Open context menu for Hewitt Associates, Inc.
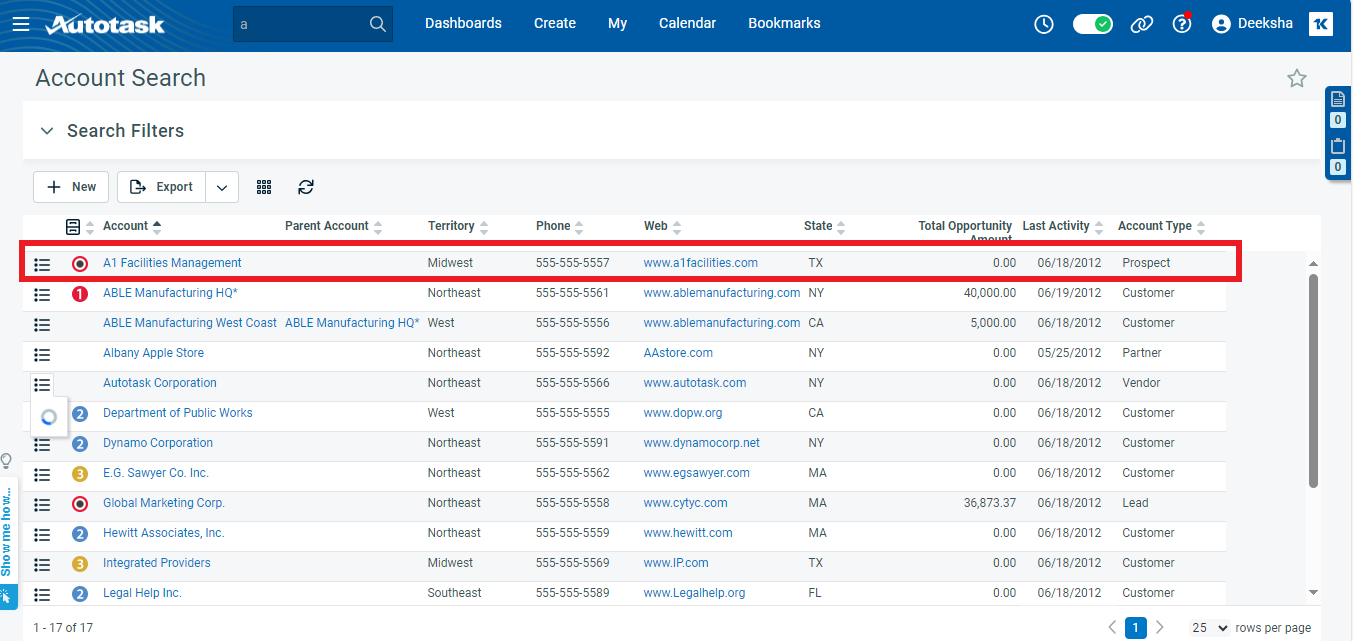Viewport: 1353px width, 641px height. (42, 534)
